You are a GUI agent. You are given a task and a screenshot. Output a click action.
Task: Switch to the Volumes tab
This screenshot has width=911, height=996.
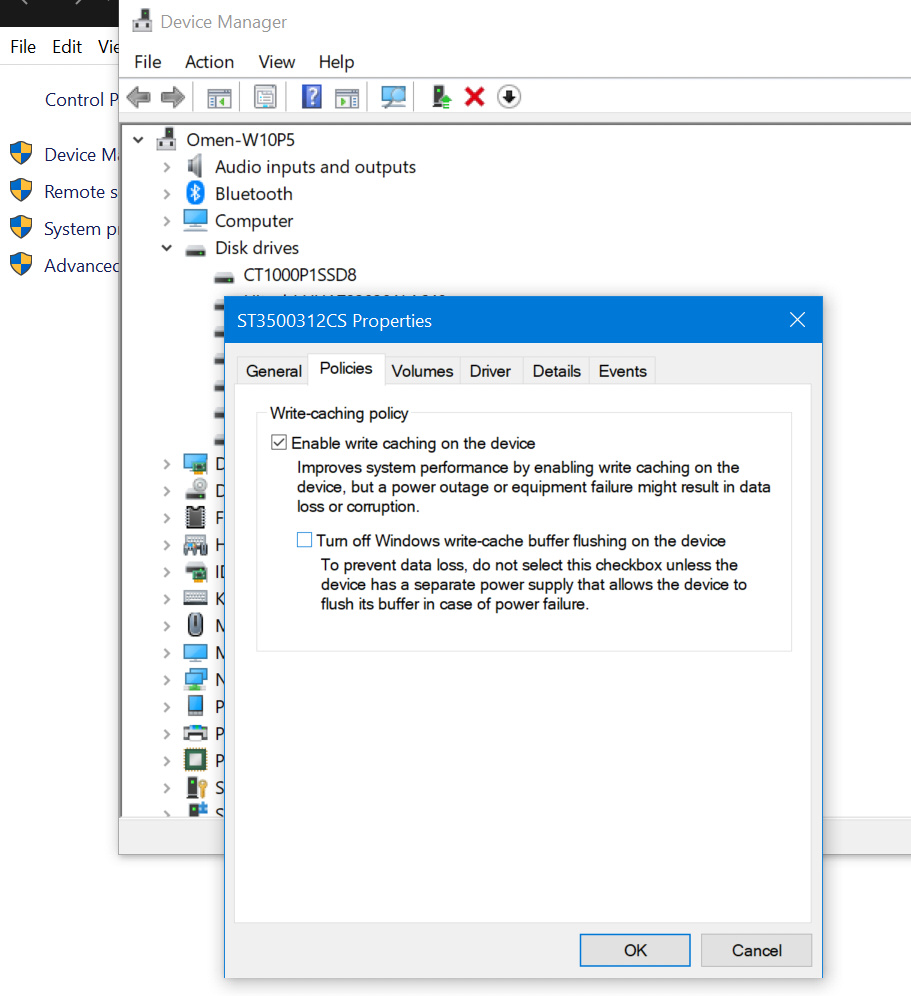click(422, 371)
